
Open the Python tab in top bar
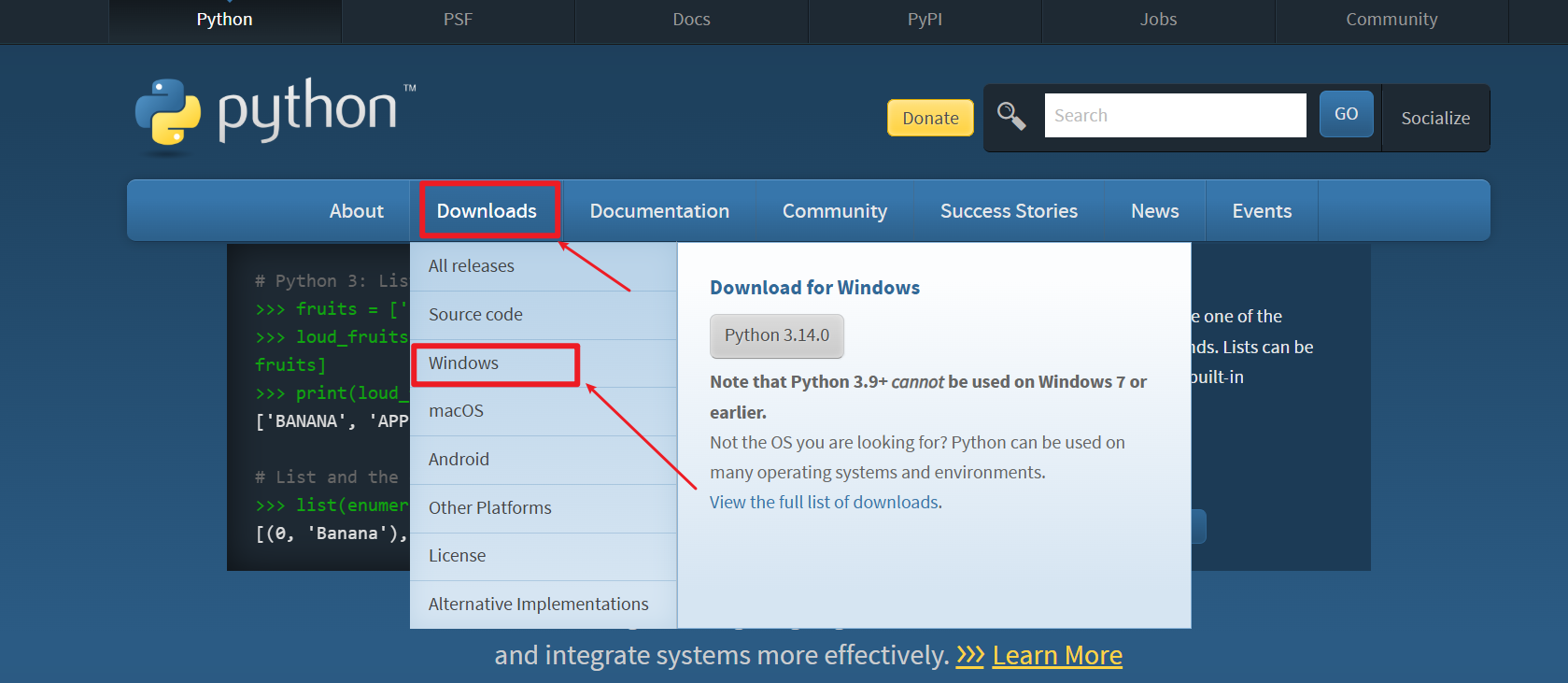[x=225, y=20]
